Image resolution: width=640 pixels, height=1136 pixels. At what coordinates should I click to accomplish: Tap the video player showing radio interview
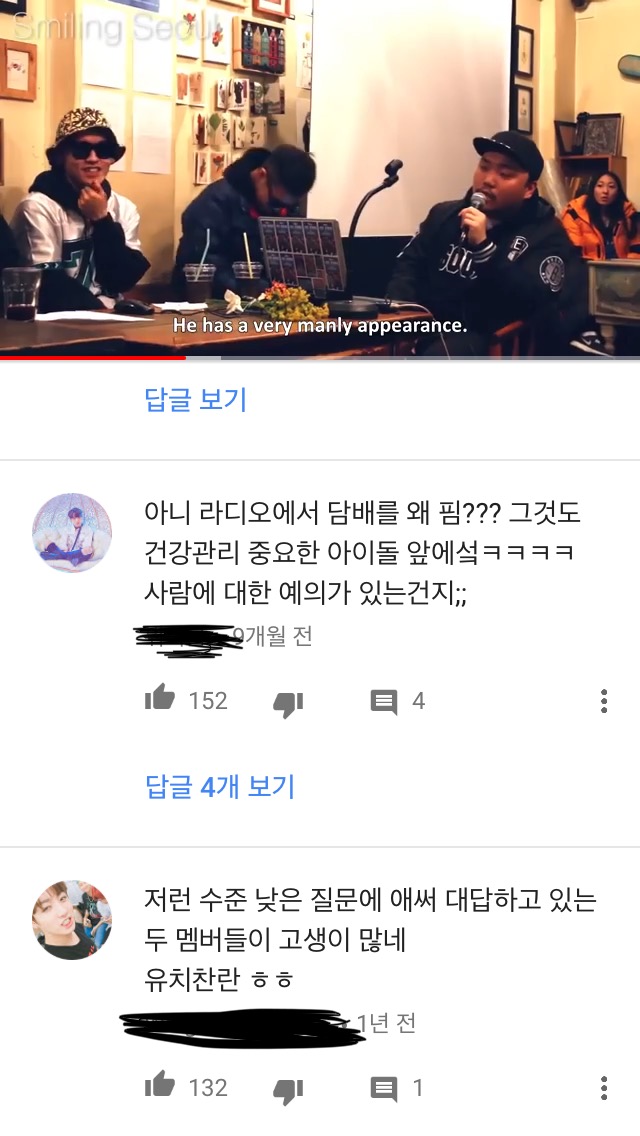coord(320,178)
